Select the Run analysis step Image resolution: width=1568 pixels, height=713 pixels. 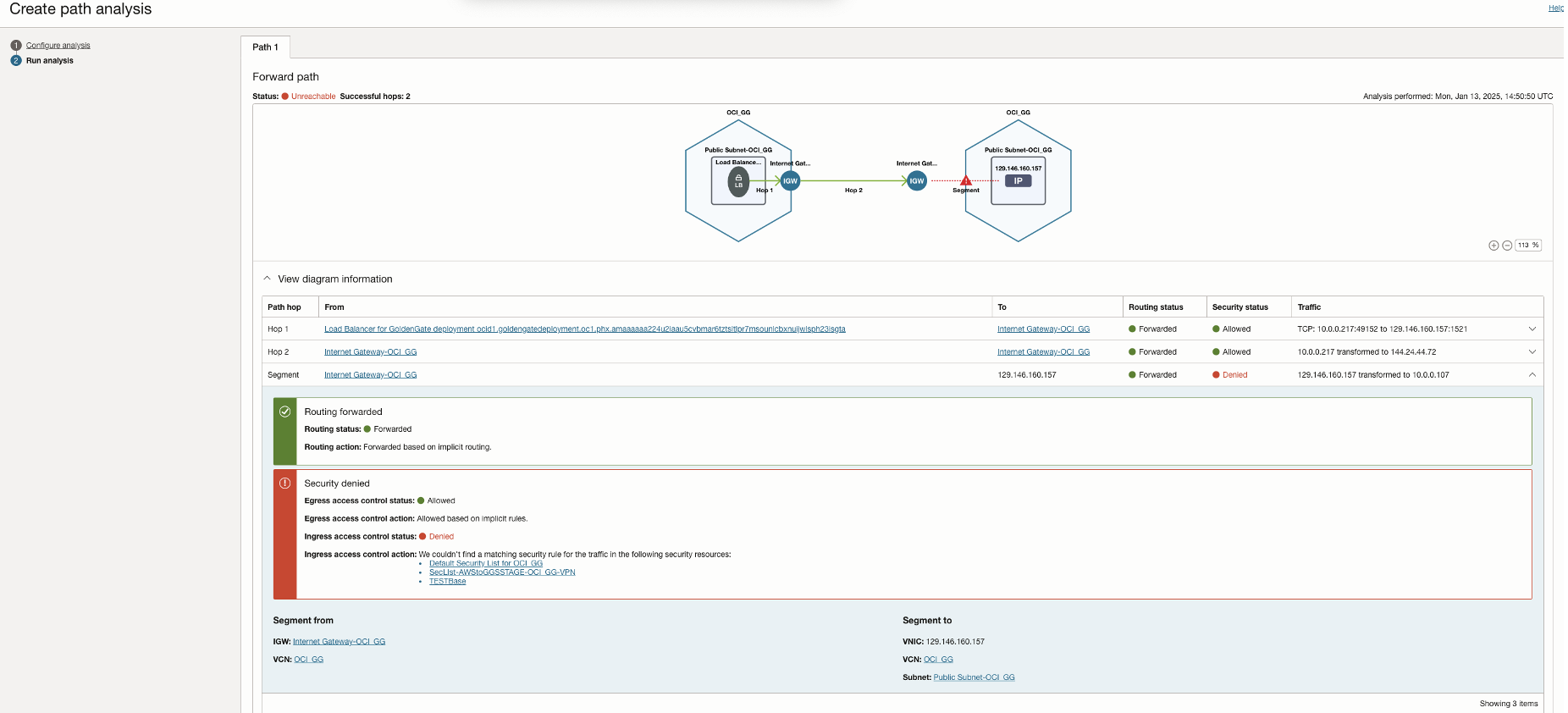click(50, 61)
